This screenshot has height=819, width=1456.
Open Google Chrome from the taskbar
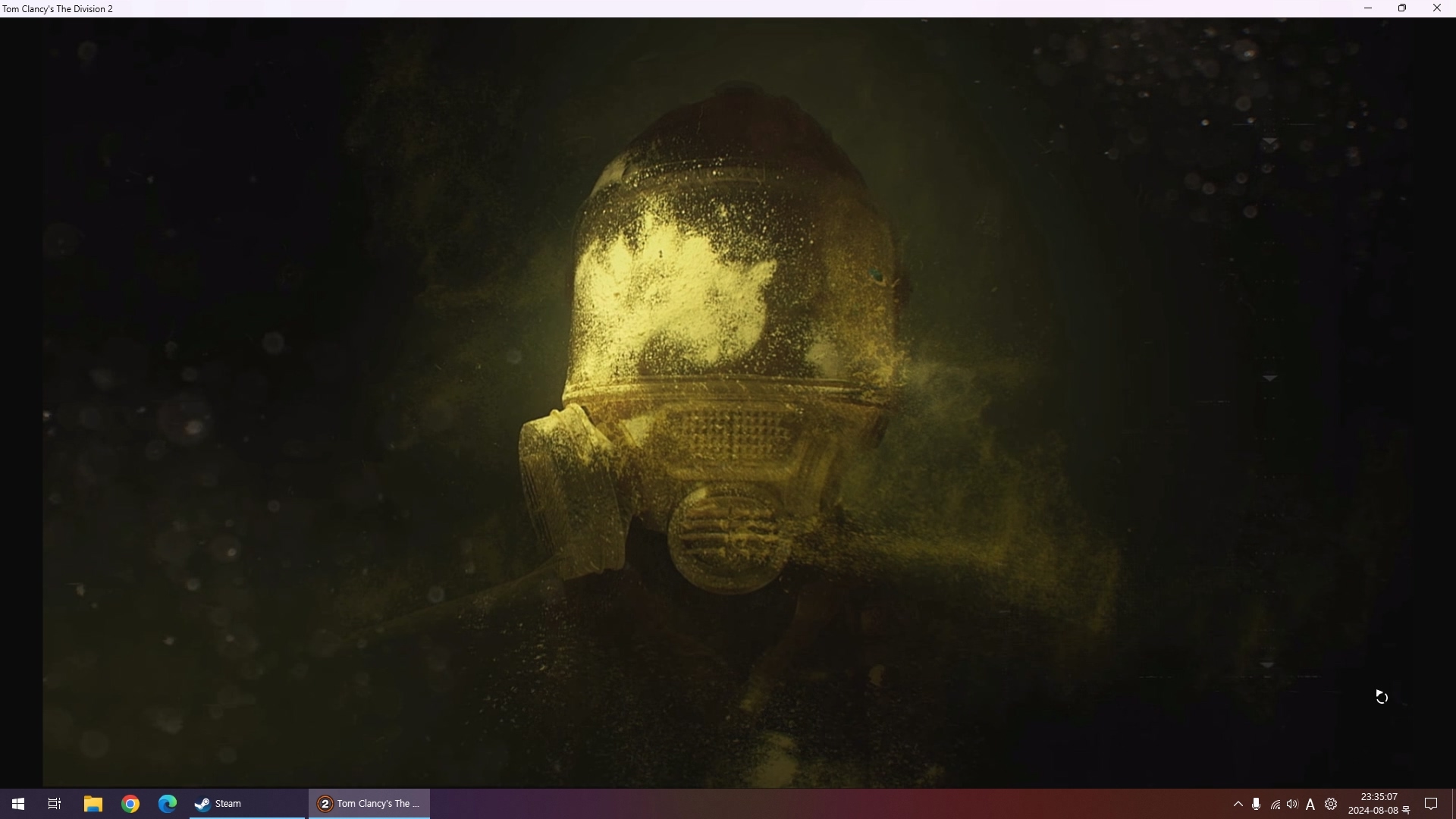pos(130,804)
